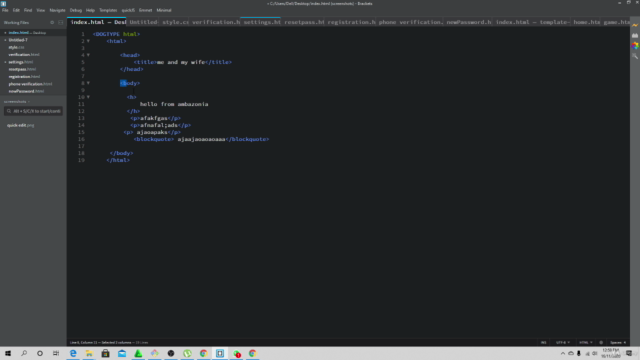Open Live Preview lightning bolt icon
This screenshot has height=360, width=640.
click(x=635, y=25)
